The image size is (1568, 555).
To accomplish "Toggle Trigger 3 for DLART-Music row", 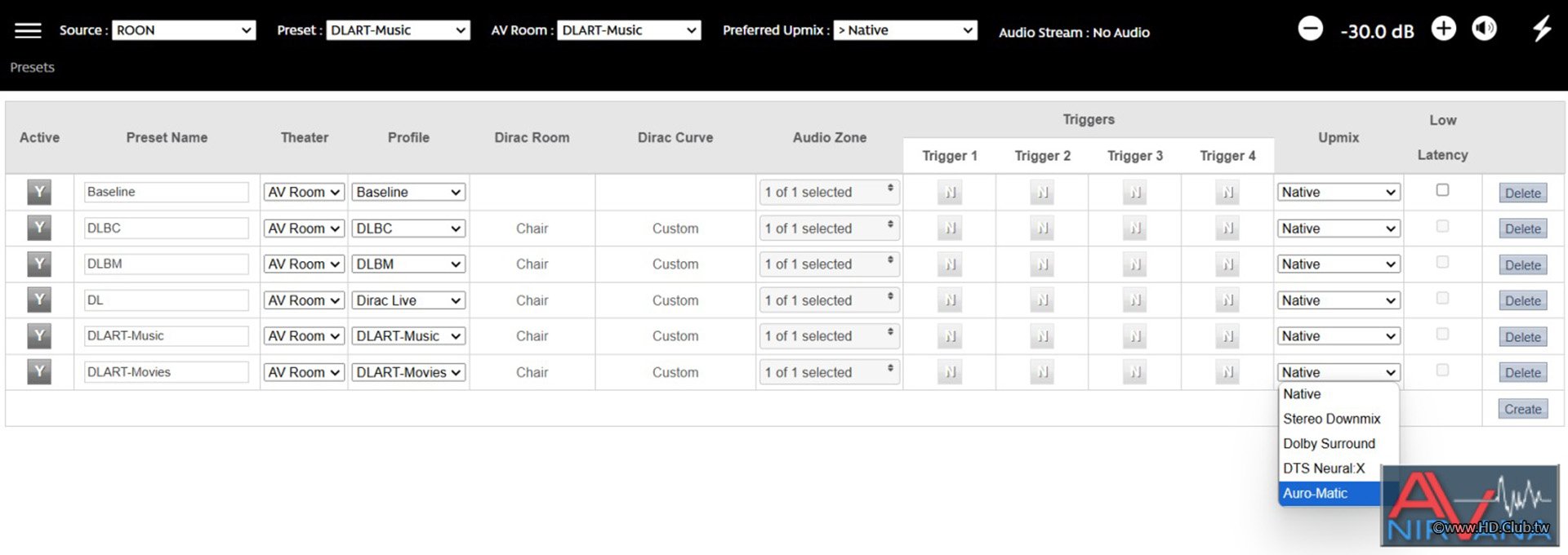I will 1134,336.
